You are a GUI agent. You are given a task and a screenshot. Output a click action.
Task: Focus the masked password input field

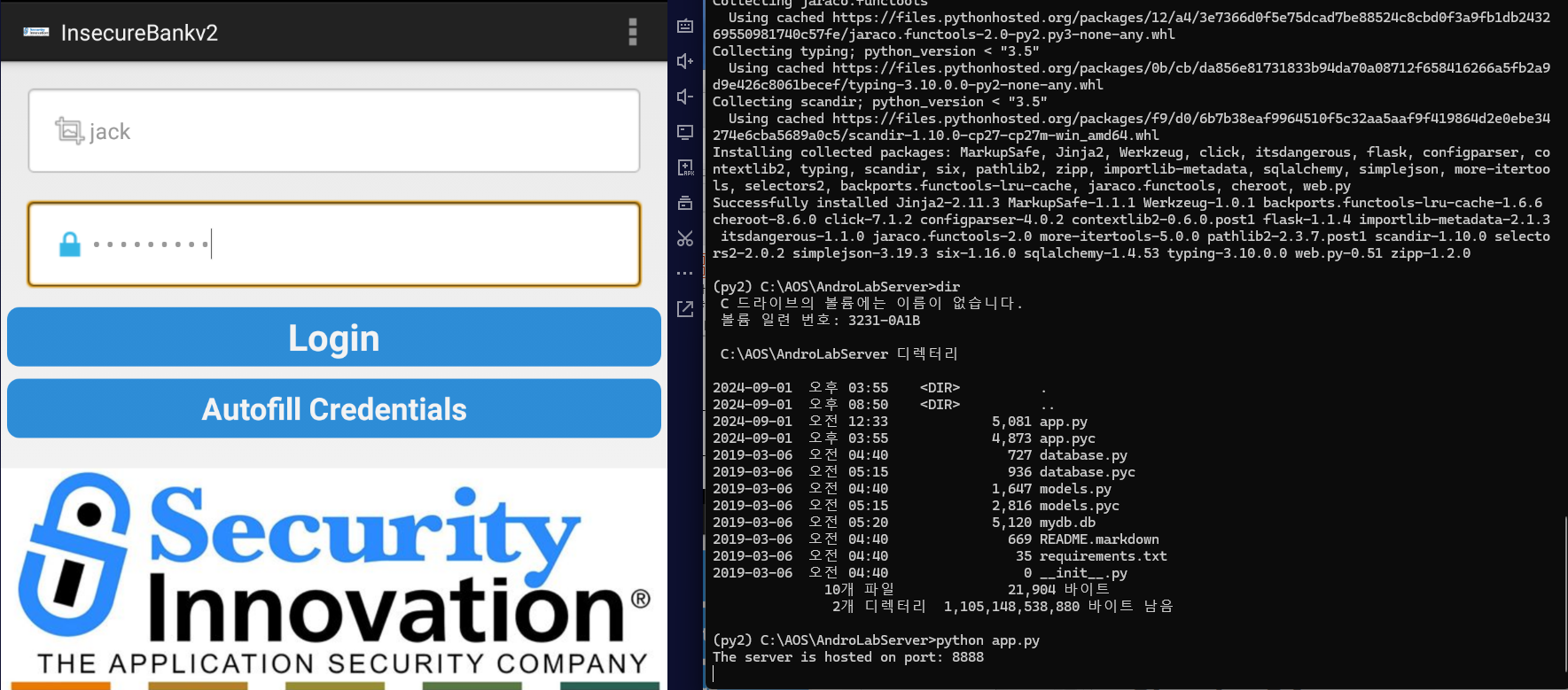click(x=334, y=244)
